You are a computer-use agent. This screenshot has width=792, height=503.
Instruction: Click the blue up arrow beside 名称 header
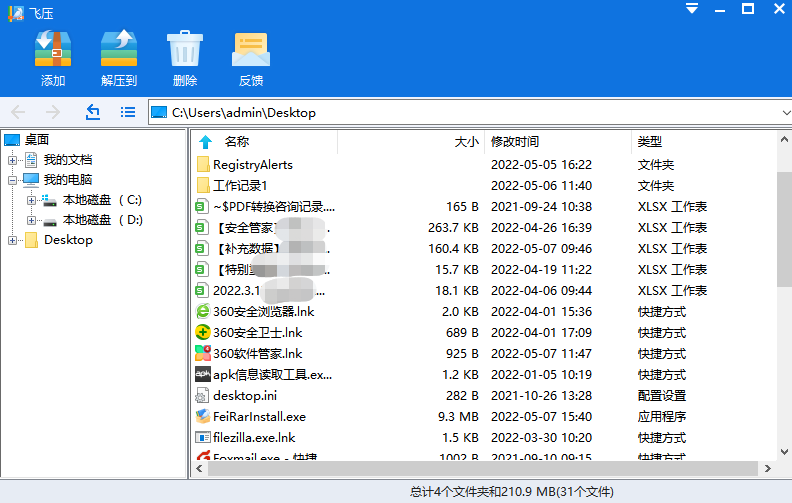(x=205, y=142)
